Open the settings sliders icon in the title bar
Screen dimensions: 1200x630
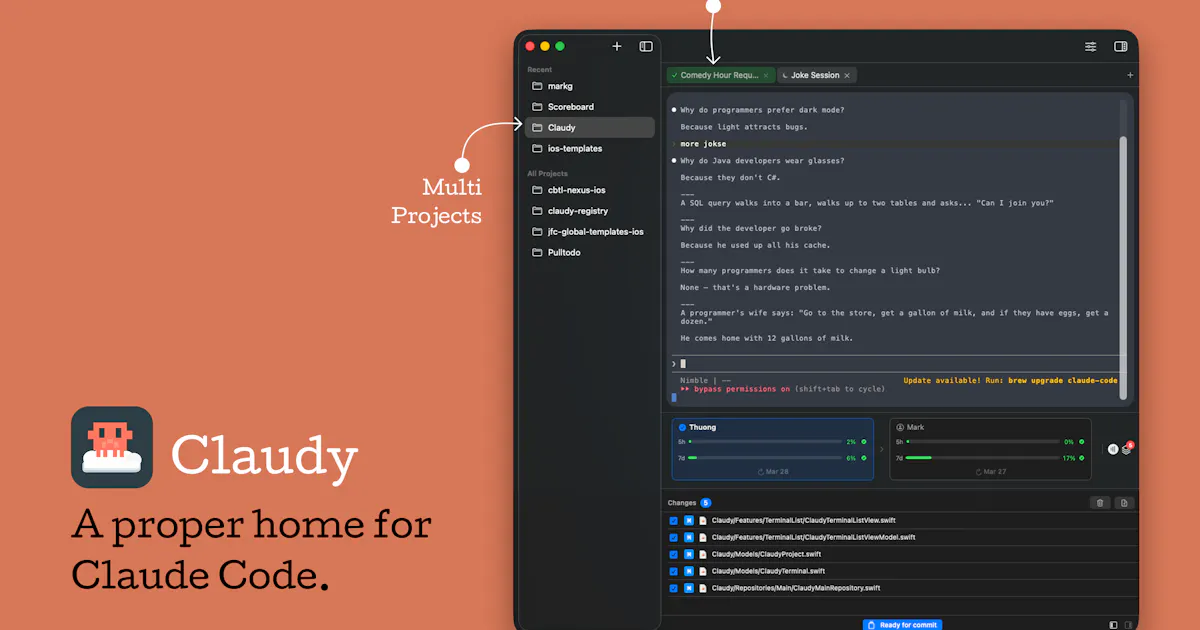point(1091,46)
